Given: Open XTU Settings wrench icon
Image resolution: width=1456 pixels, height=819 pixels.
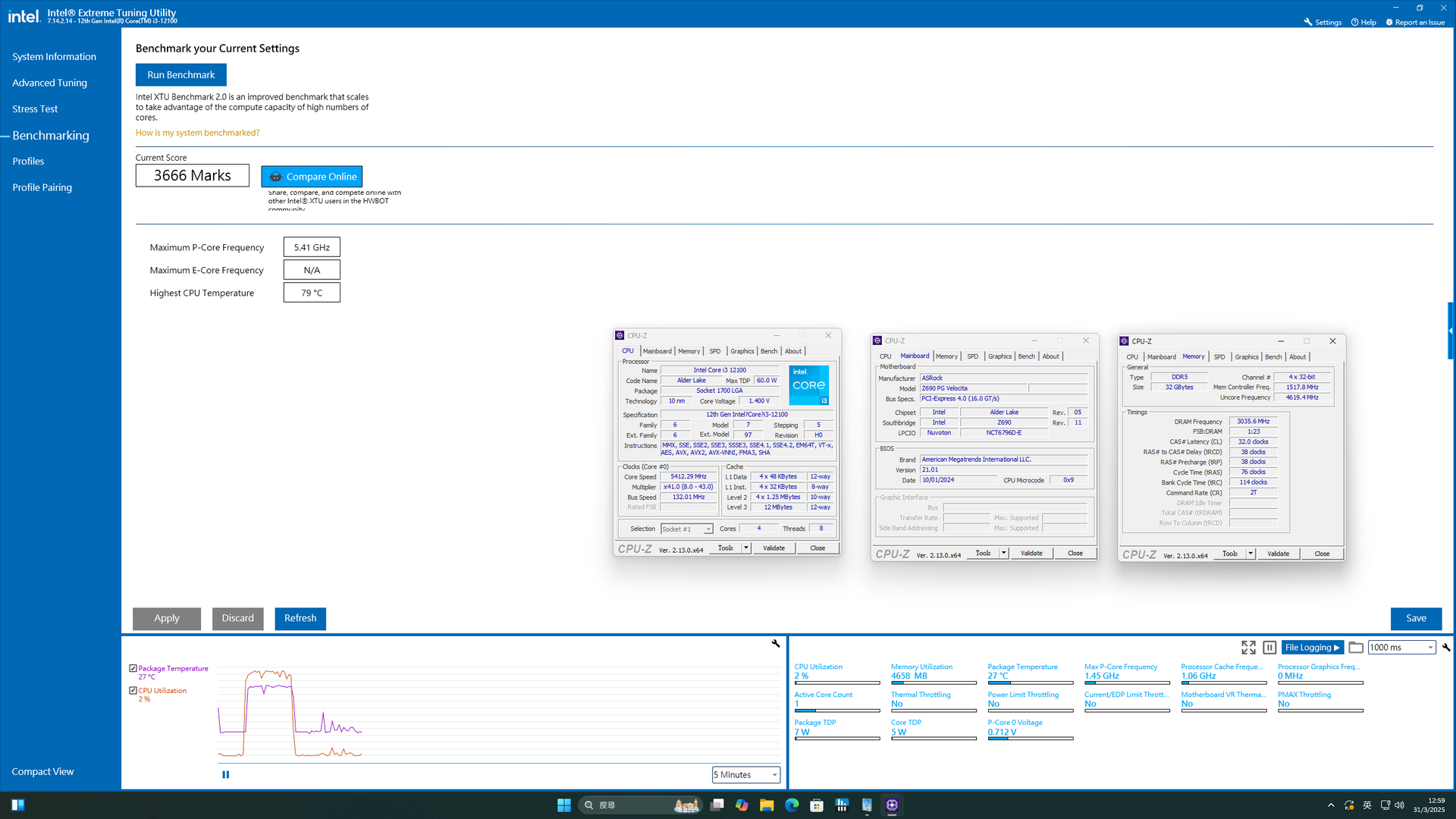Looking at the screenshot, I should click(x=1308, y=22).
